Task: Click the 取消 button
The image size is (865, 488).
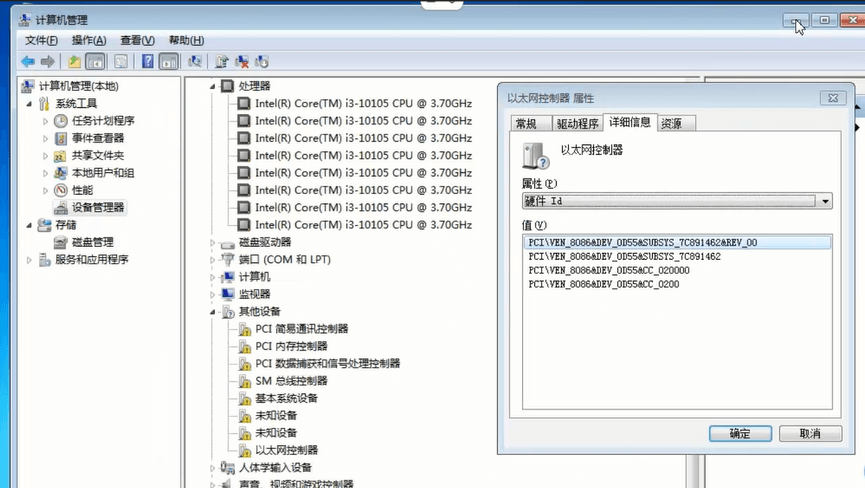Action: pyautogui.click(x=810, y=433)
